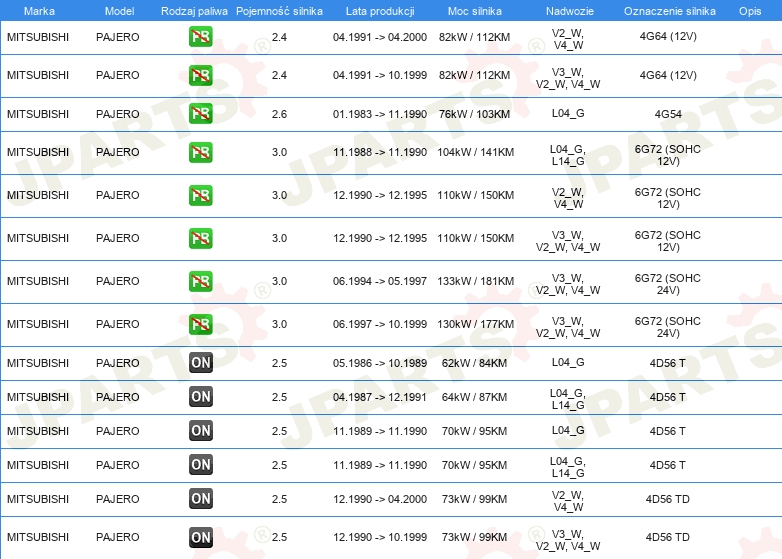Click the 4G54 engine code cell
The image size is (782, 559).
[668, 114]
